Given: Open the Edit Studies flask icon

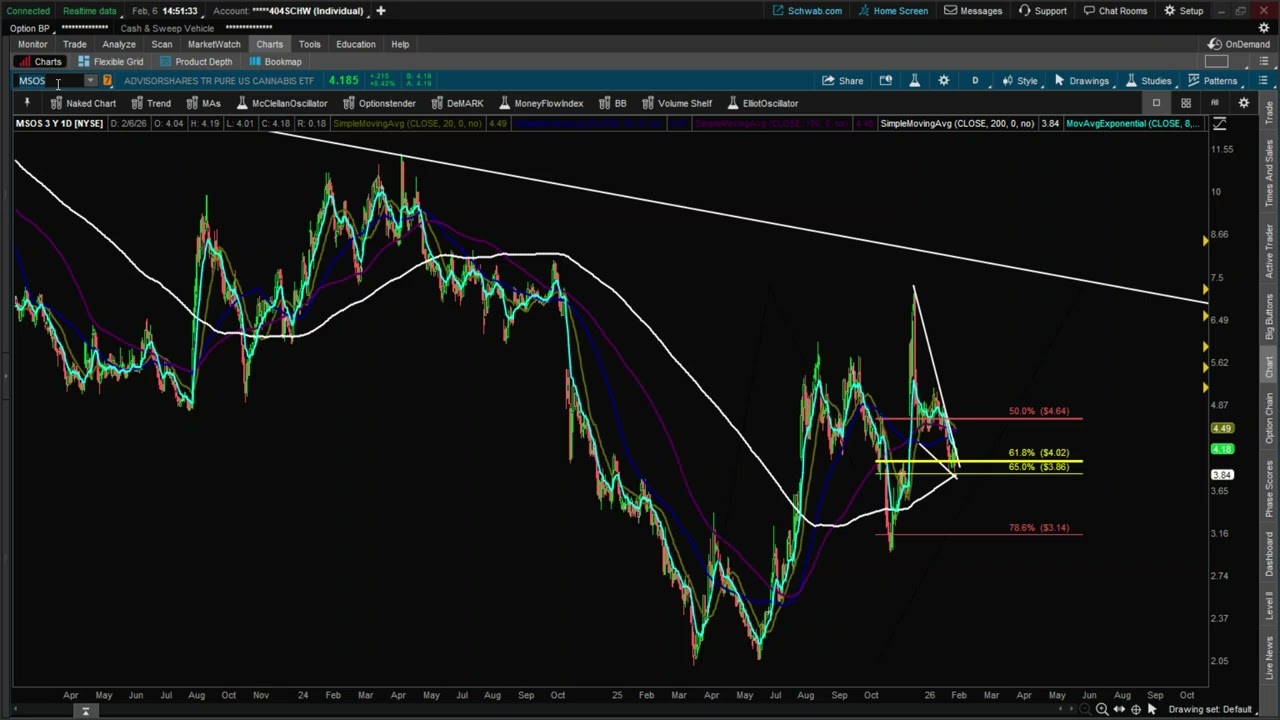Looking at the screenshot, I should click(x=914, y=81).
